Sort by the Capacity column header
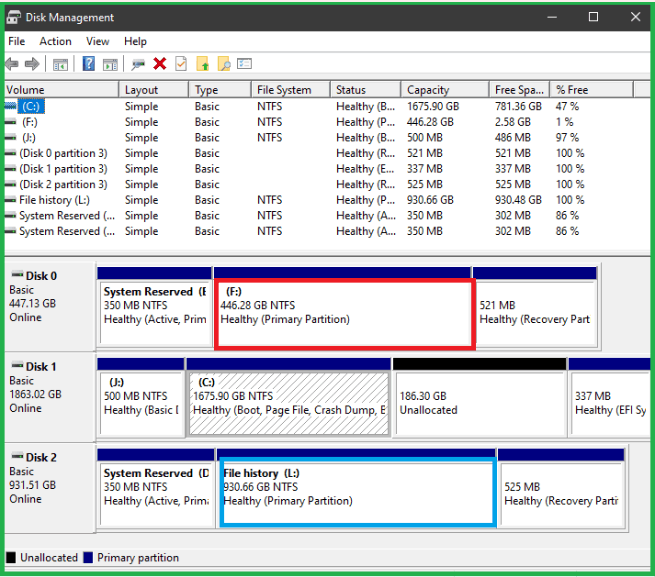The width and height of the screenshot is (655, 577). 445,90
